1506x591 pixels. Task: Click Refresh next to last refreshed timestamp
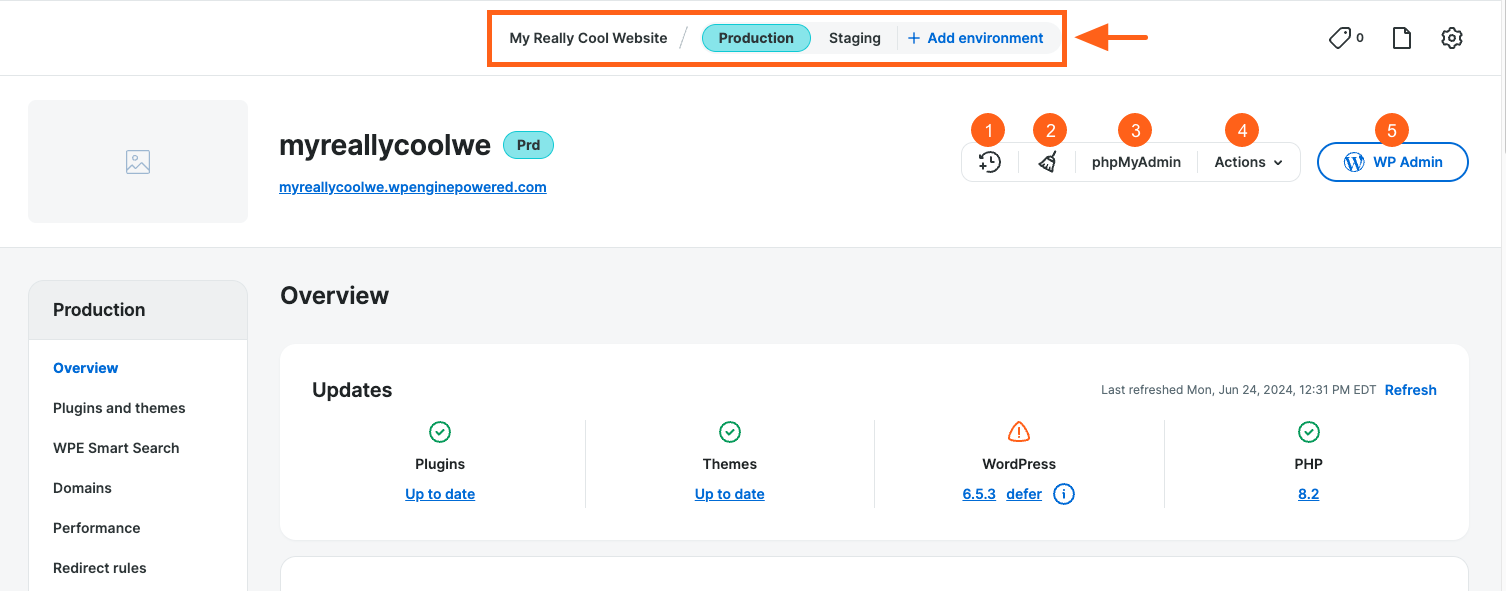tap(1410, 390)
